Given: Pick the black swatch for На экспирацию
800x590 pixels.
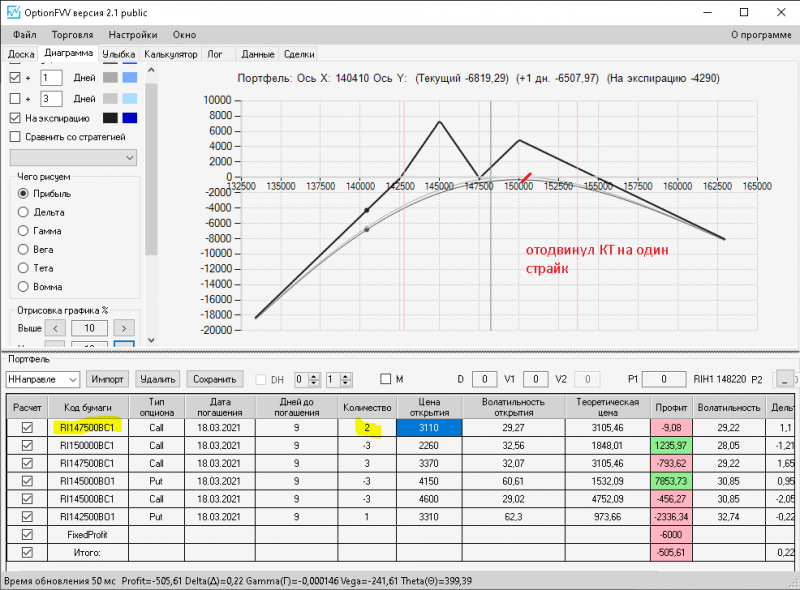Looking at the screenshot, I should (x=110, y=118).
